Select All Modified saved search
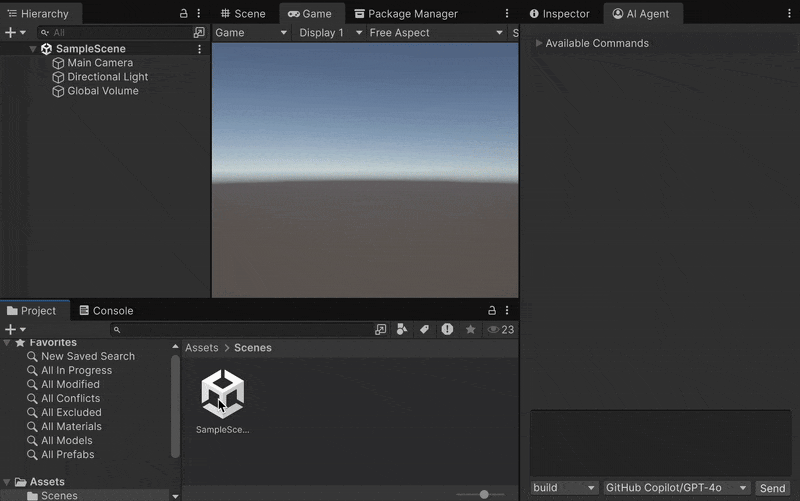 [x=70, y=384]
